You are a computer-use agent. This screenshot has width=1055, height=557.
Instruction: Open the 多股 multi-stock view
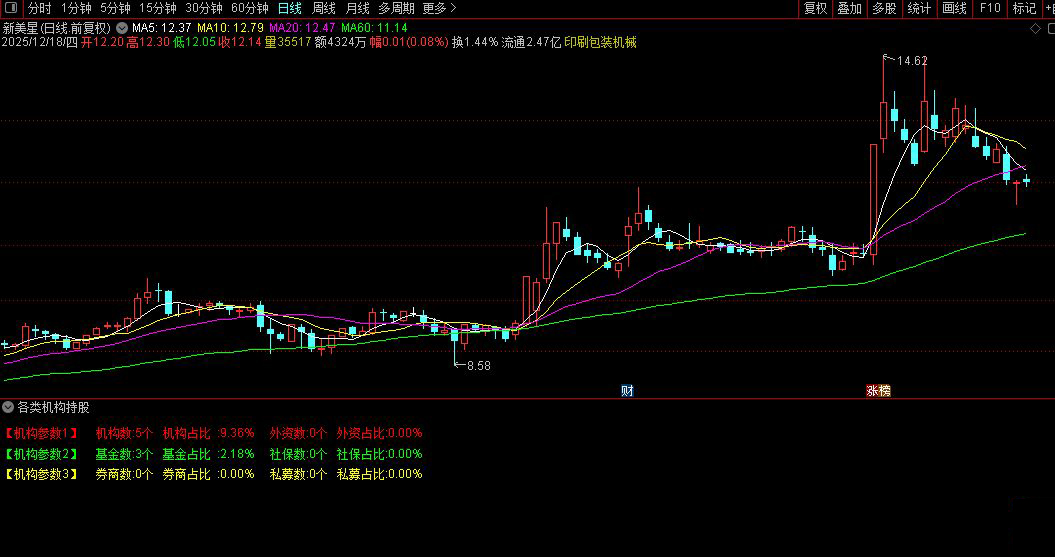884,8
